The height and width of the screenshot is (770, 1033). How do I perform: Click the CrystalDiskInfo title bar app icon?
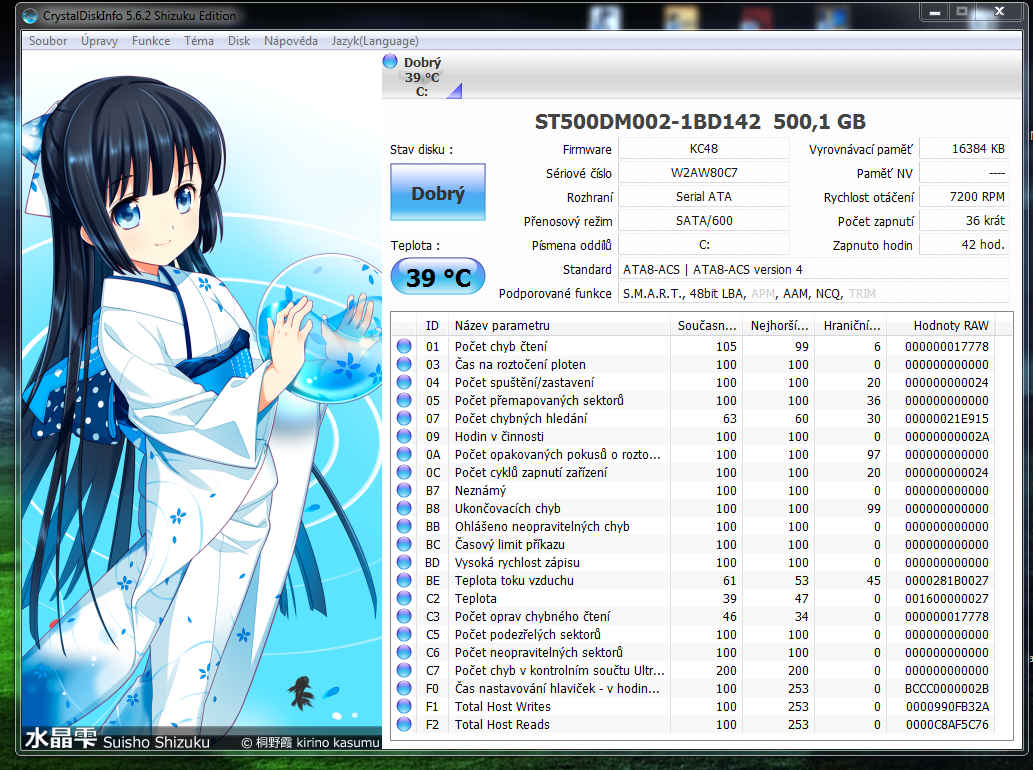tap(30, 16)
